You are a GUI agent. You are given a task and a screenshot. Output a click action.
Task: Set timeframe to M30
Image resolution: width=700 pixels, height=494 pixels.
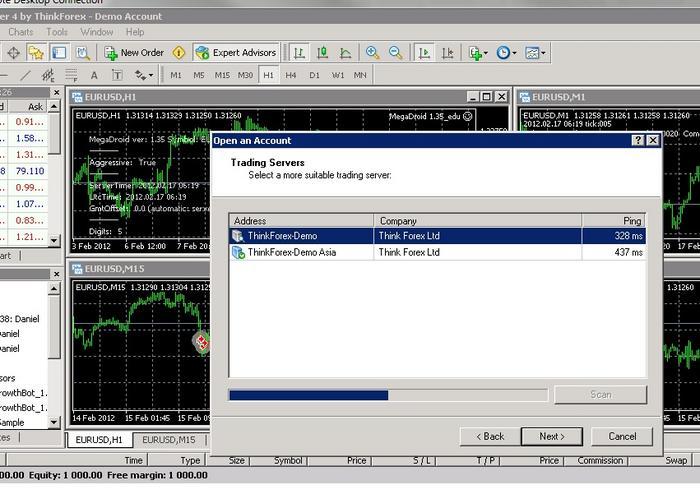pos(245,75)
